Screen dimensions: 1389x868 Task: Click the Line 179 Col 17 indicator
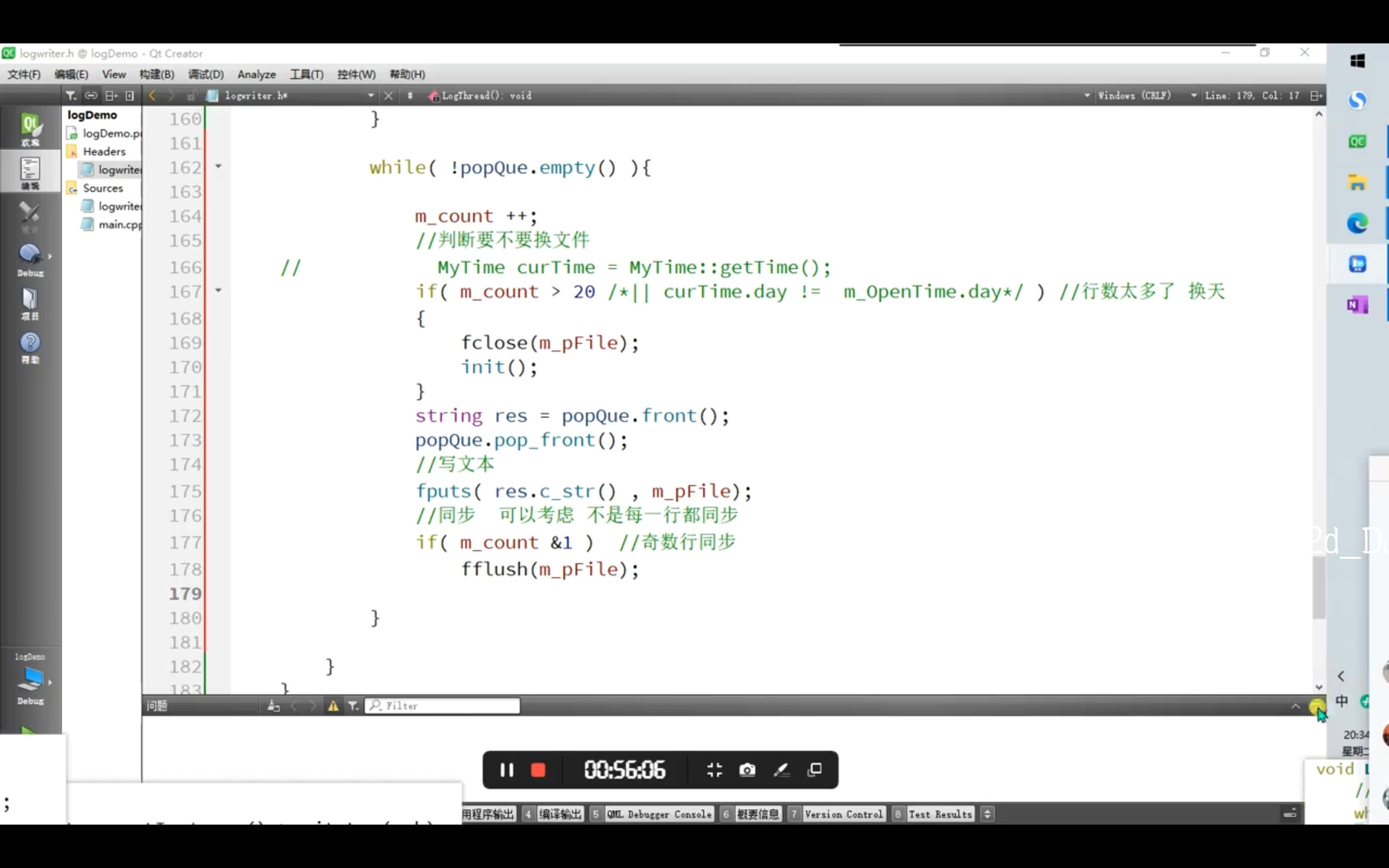coord(1252,95)
